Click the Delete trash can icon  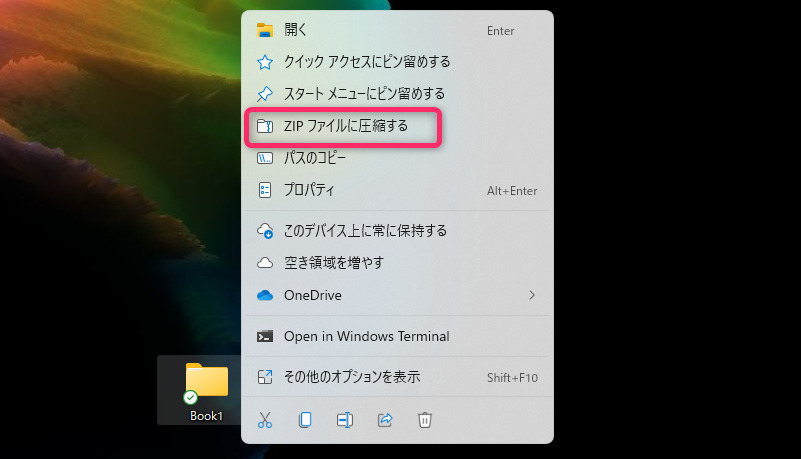click(x=425, y=420)
